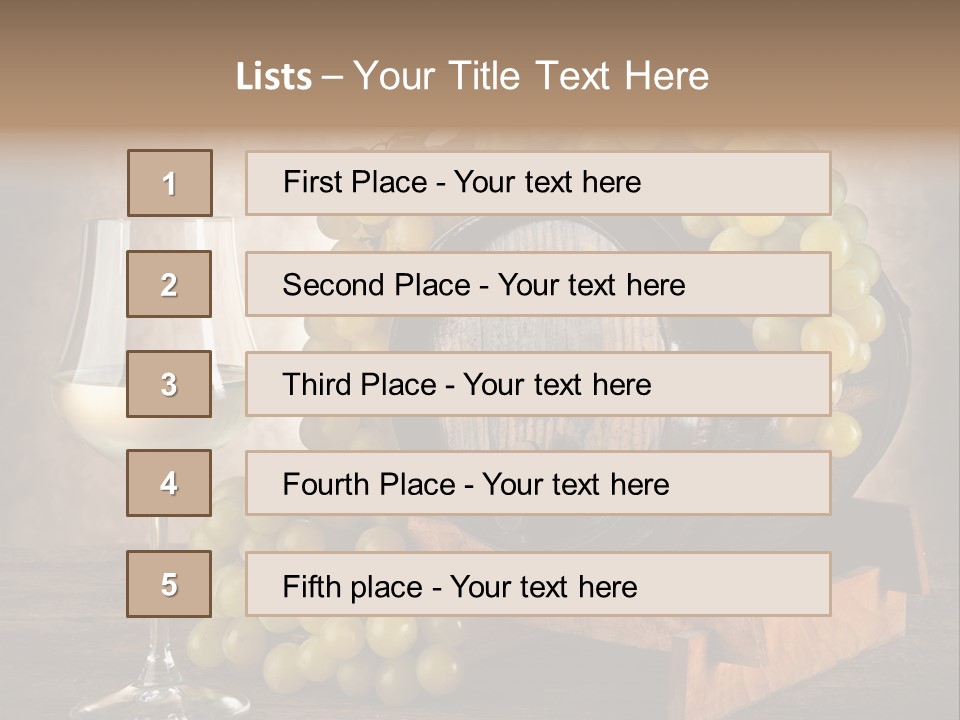The width and height of the screenshot is (960, 720).
Task: Click the Fourth Place text box
Action: (x=538, y=484)
